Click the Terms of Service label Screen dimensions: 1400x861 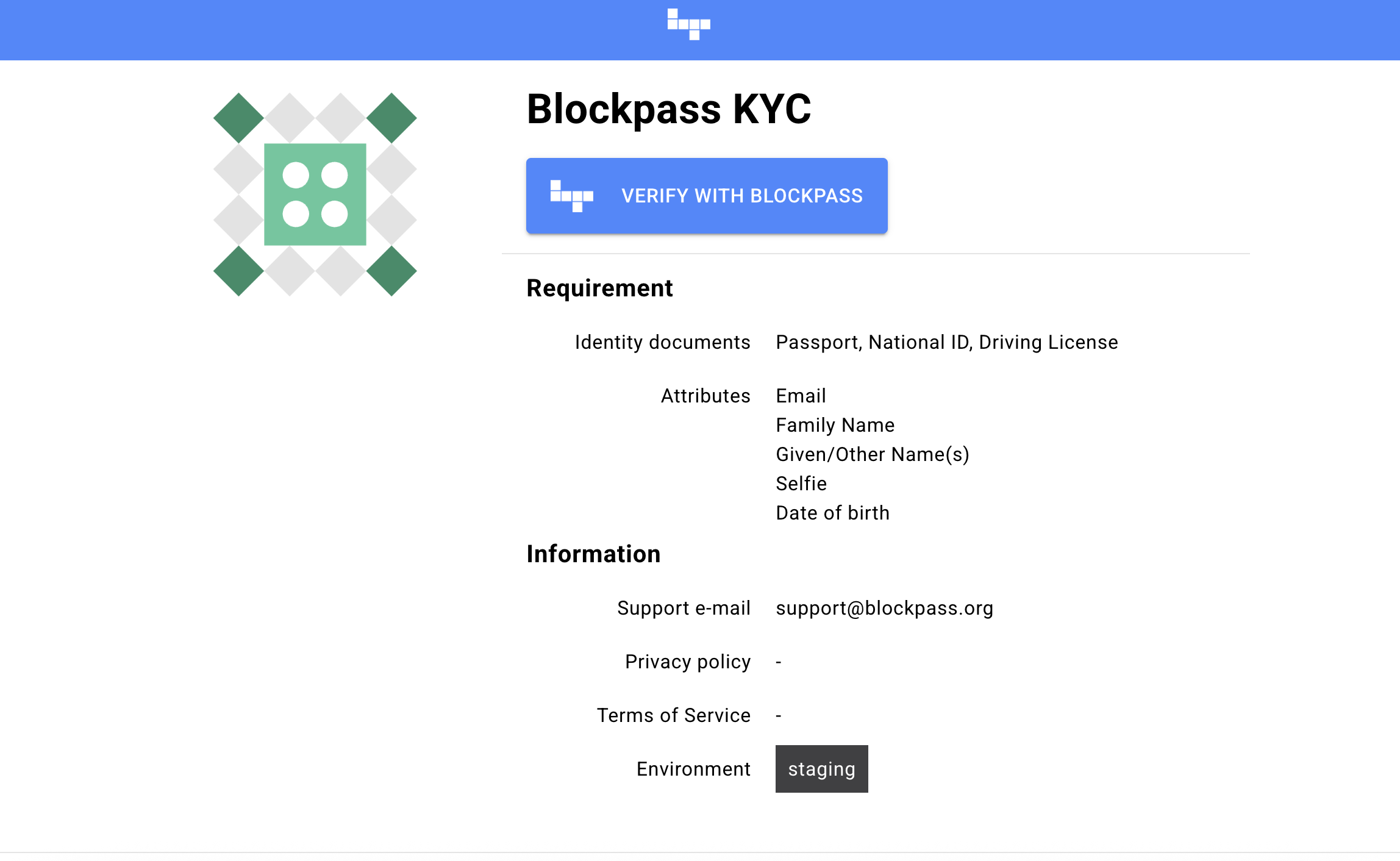[674, 715]
